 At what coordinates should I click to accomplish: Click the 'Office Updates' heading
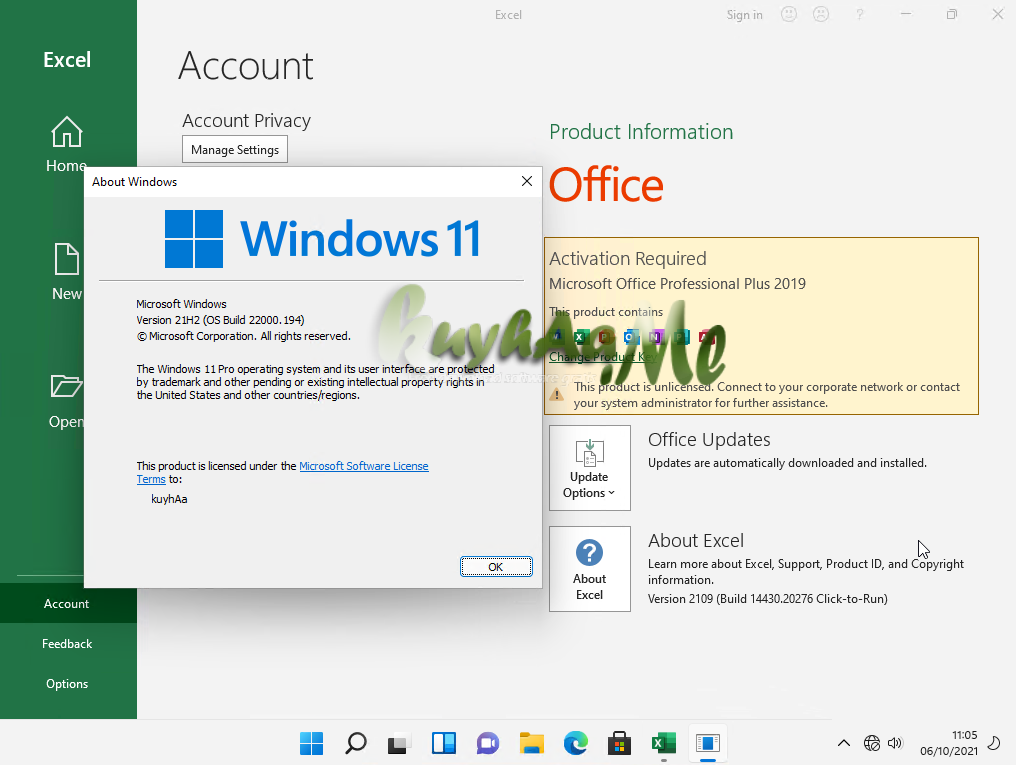(x=710, y=439)
